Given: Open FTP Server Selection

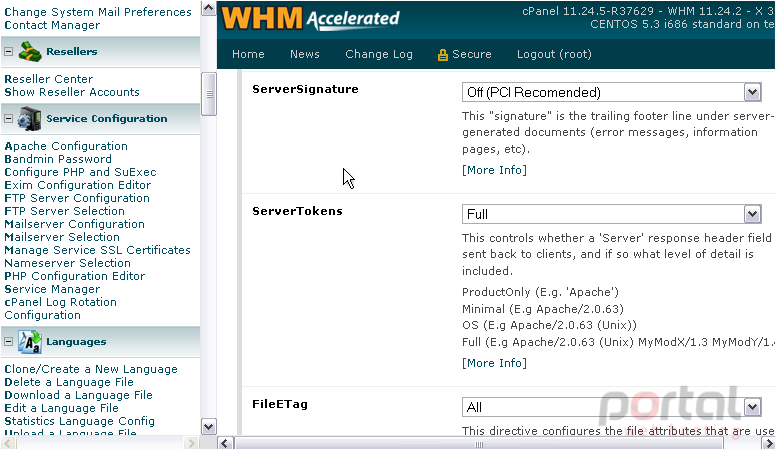Looking at the screenshot, I should pyautogui.click(x=64, y=211).
